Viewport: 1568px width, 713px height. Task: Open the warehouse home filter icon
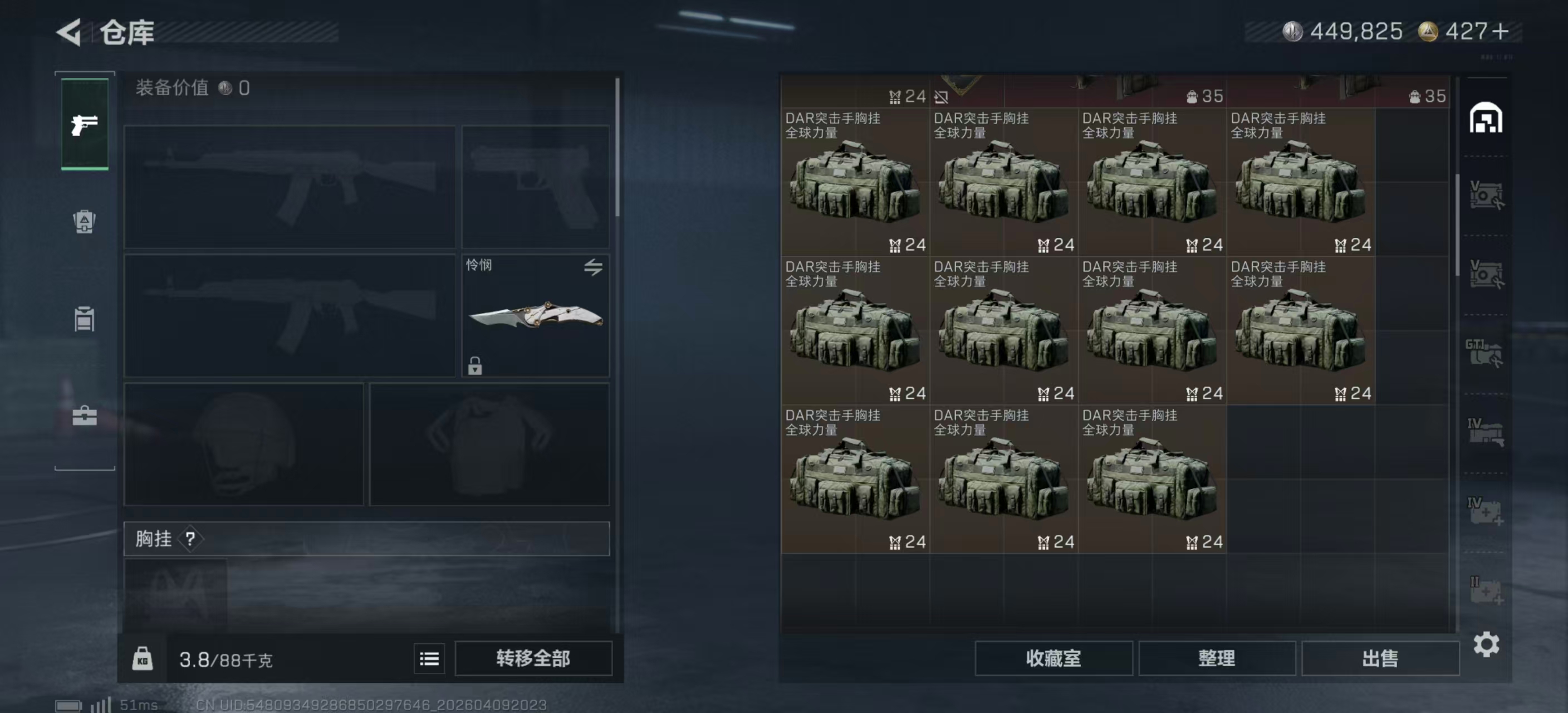(1486, 118)
